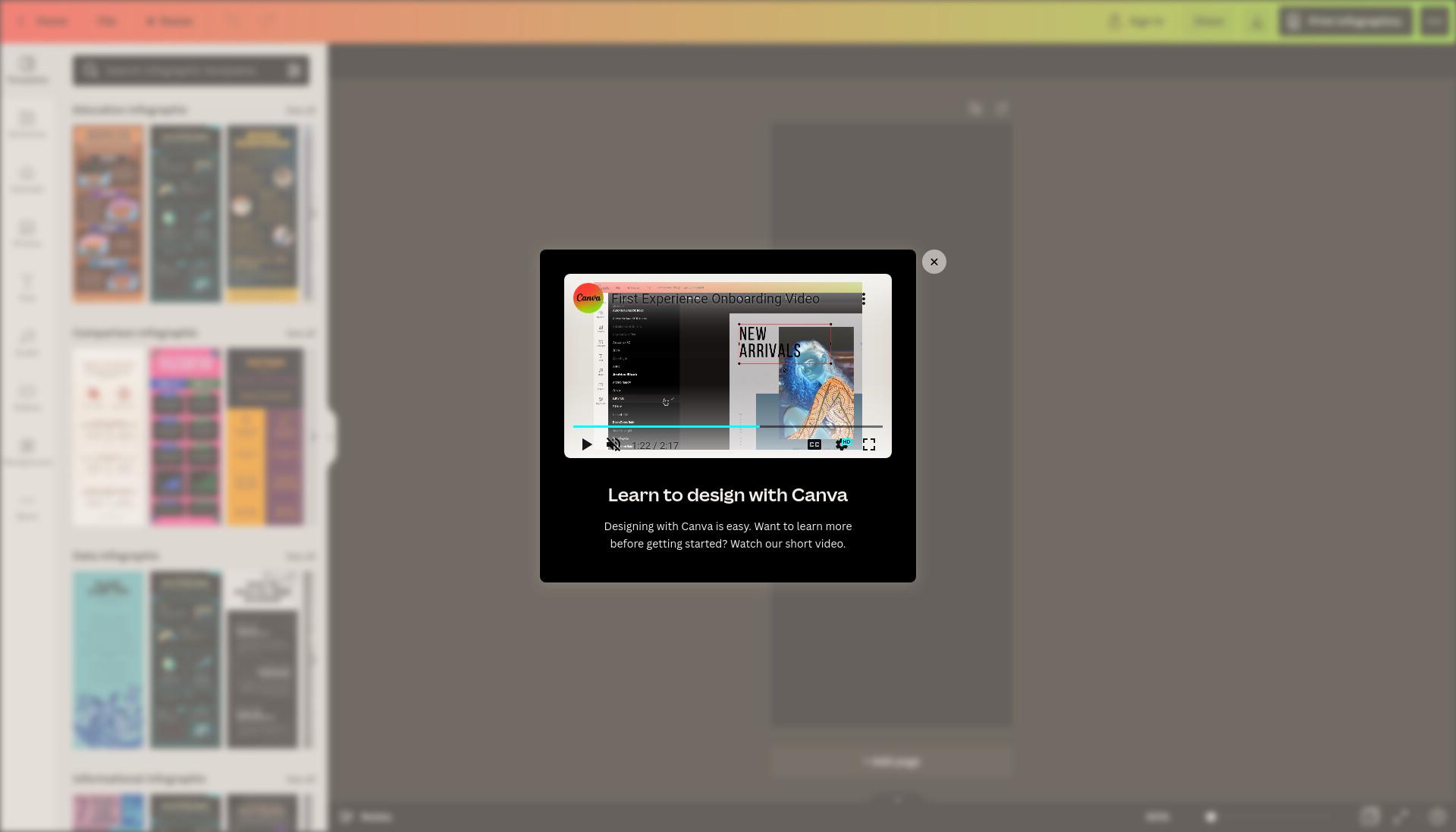Viewport: 1456px width, 832px height.
Task: Open the Photos tab in the side panel
Action: coord(27,234)
